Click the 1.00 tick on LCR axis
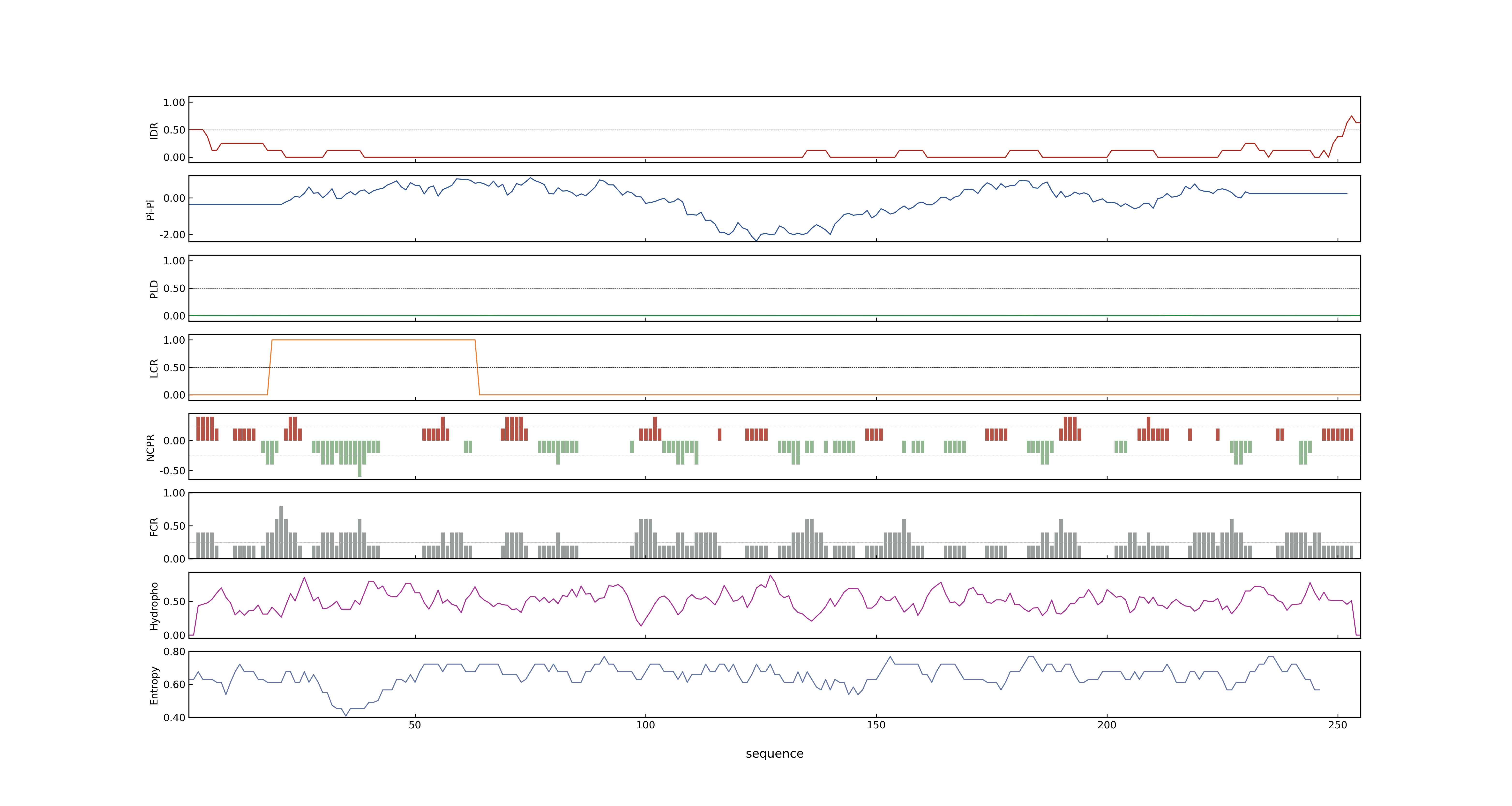The width and height of the screenshot is (1512, 806). coord(174,340)
